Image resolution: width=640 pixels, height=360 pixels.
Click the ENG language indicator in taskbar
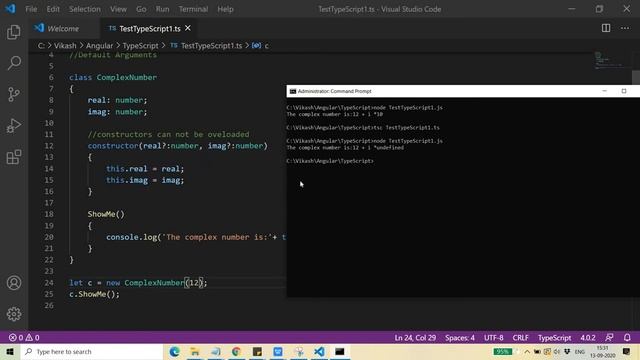click(580, 351)
